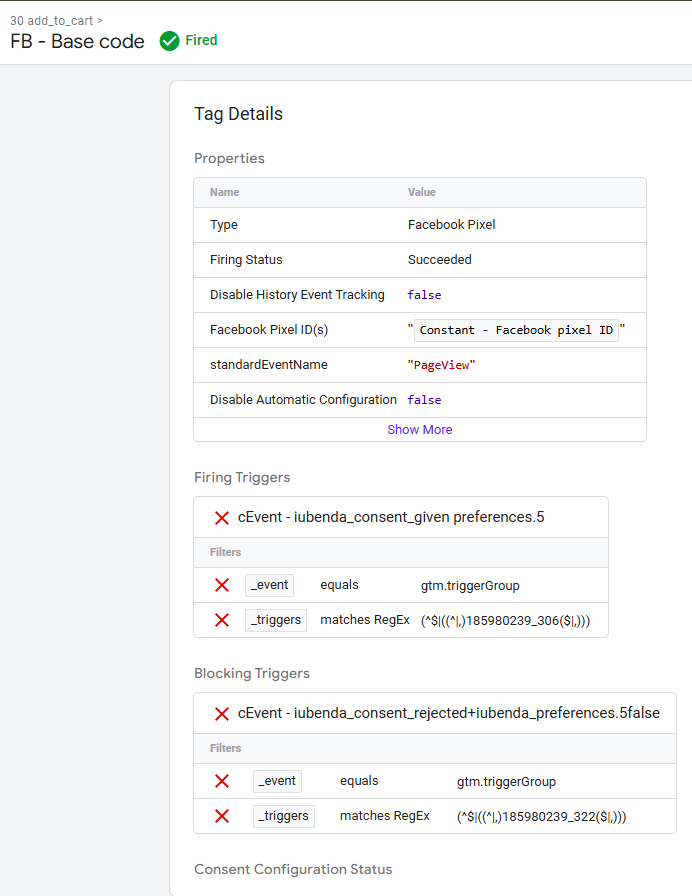Click _triggers chip in Firing Triggers filters
692x896 pixels.
tap(275, 620)
